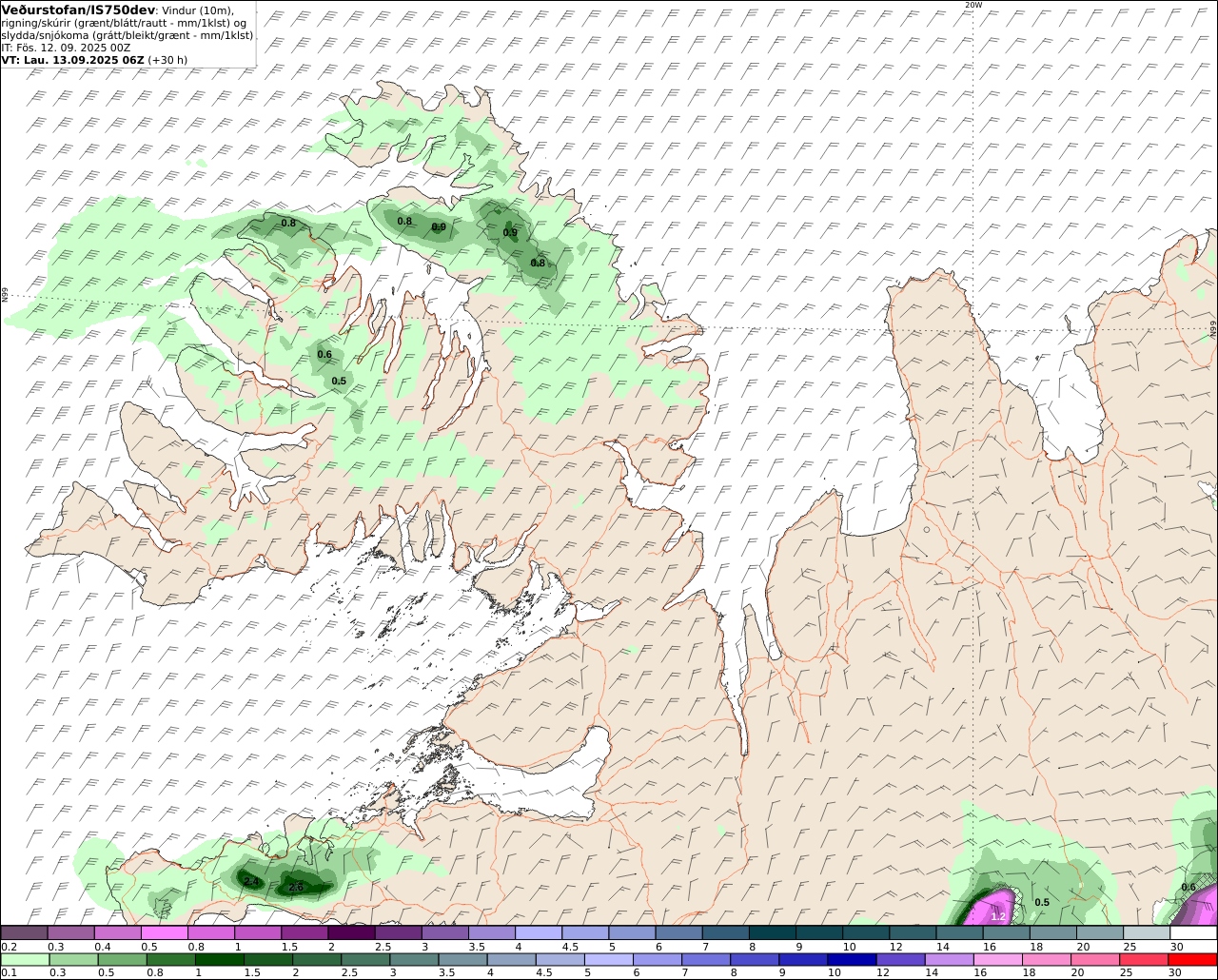Click the 20W longitude label
The width and height of the screenshot is (1218, 980).
[x=972, y=5]
